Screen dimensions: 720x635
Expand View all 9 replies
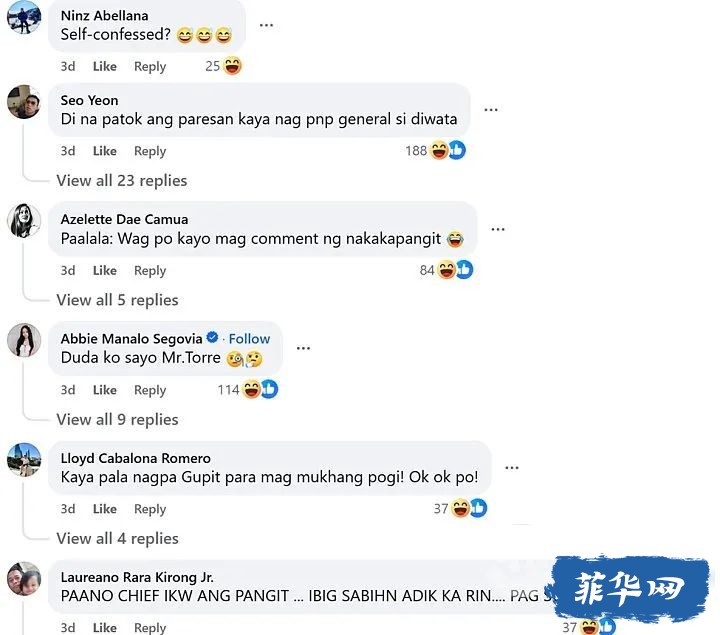118,419
